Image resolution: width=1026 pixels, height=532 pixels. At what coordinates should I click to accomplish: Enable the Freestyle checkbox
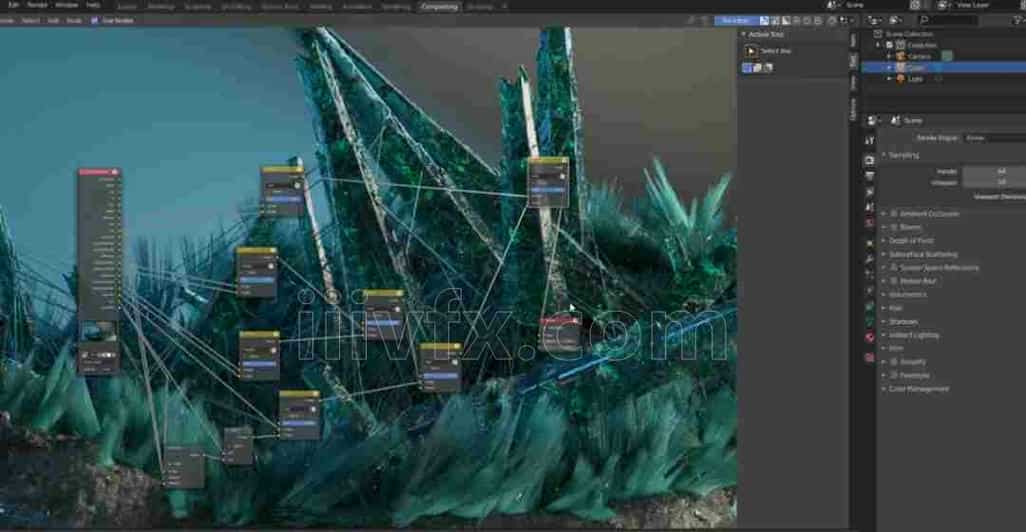pyautogui.click(x=894, y=376)
